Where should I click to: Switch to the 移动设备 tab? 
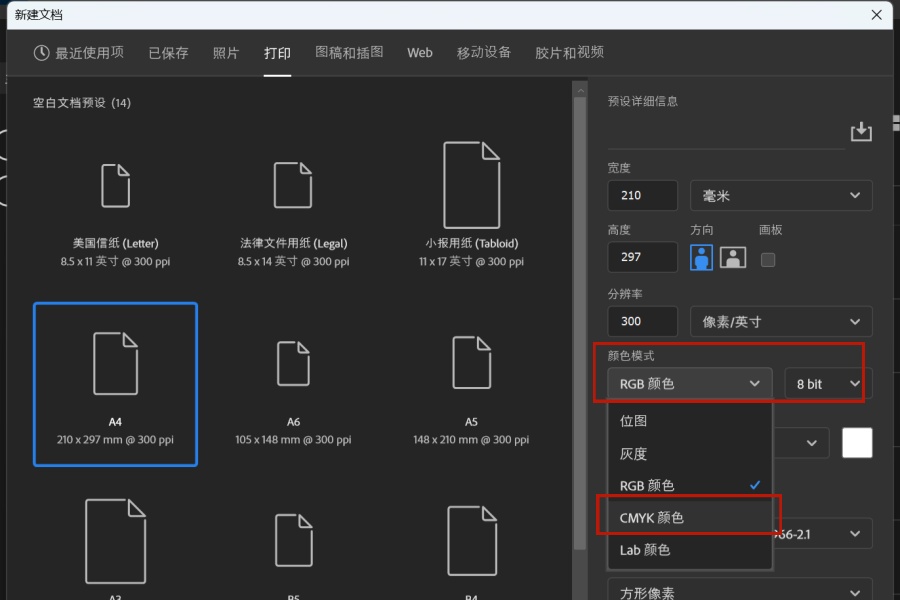click(483, 52)
